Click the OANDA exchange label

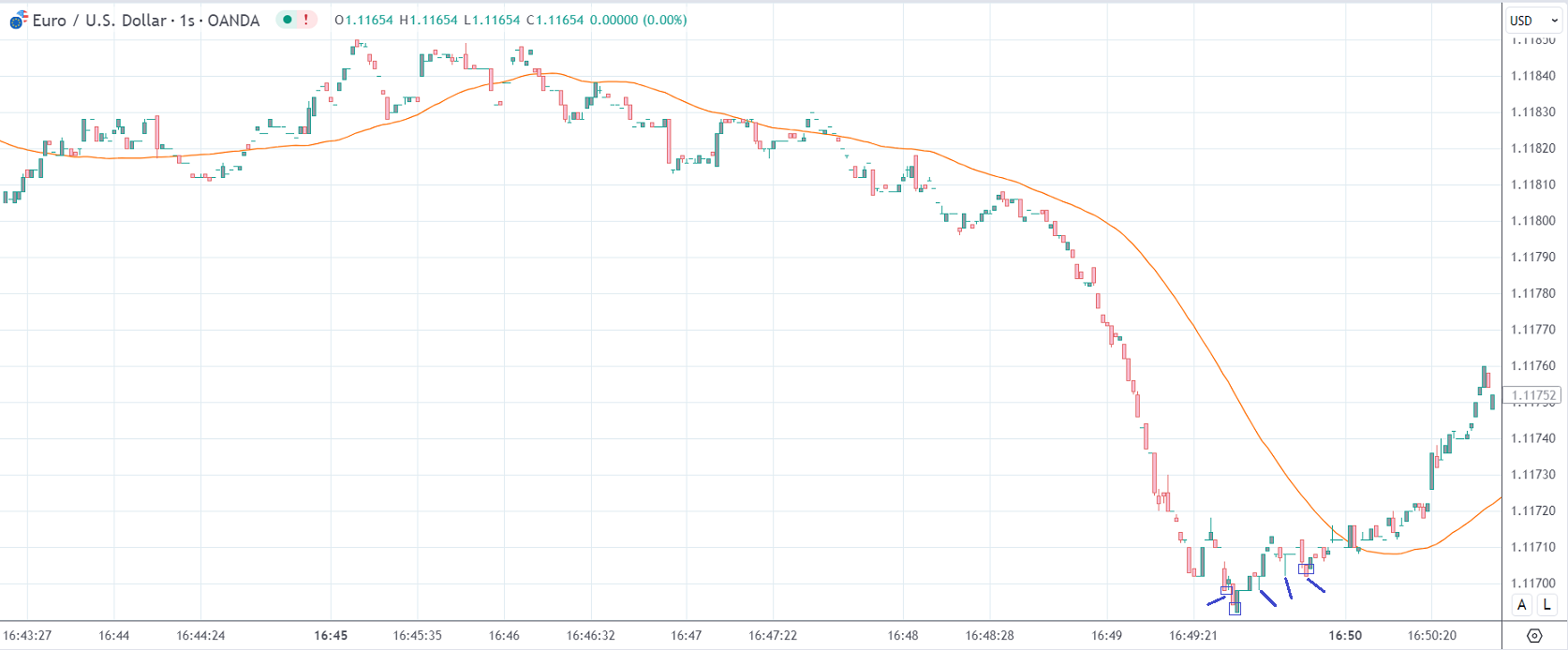tap(233, 20)
